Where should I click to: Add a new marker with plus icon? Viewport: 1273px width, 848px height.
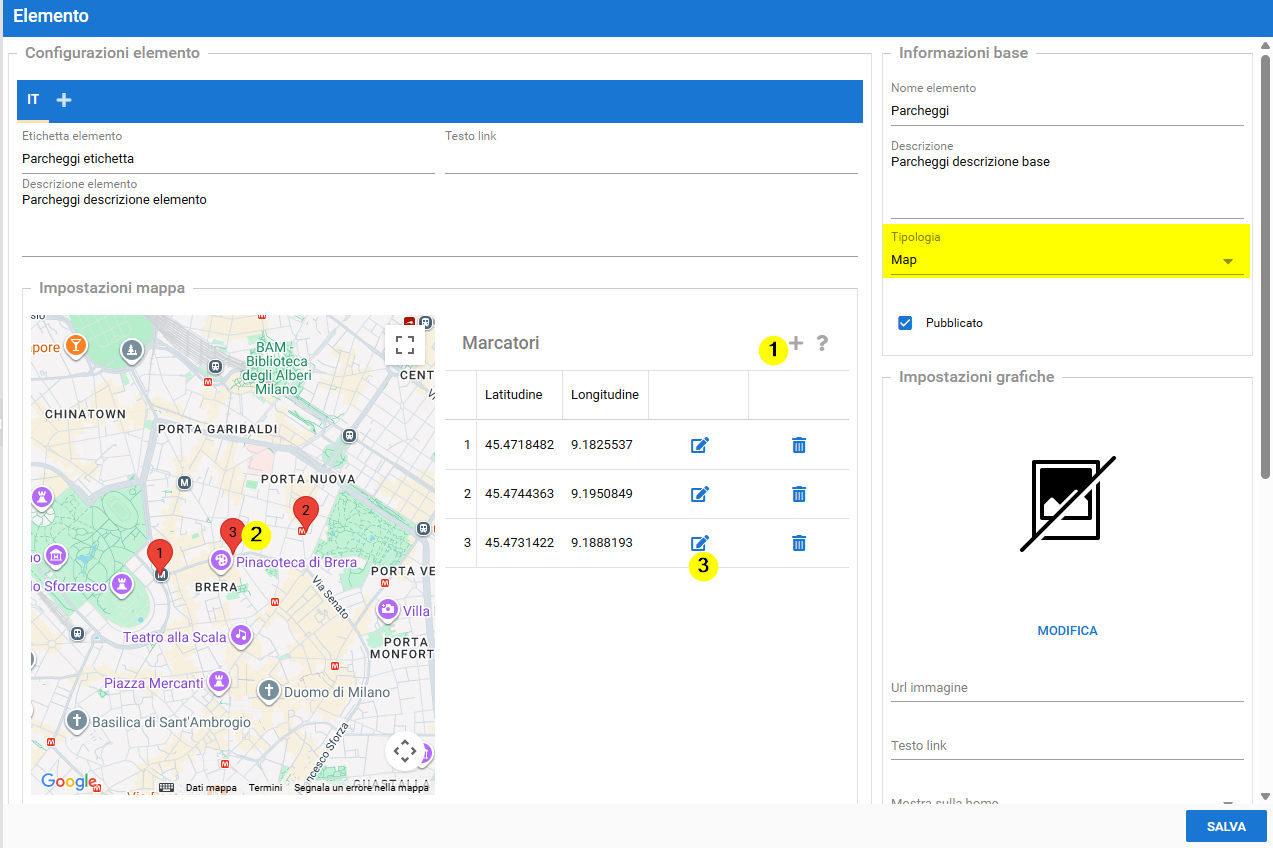[796, 344]
